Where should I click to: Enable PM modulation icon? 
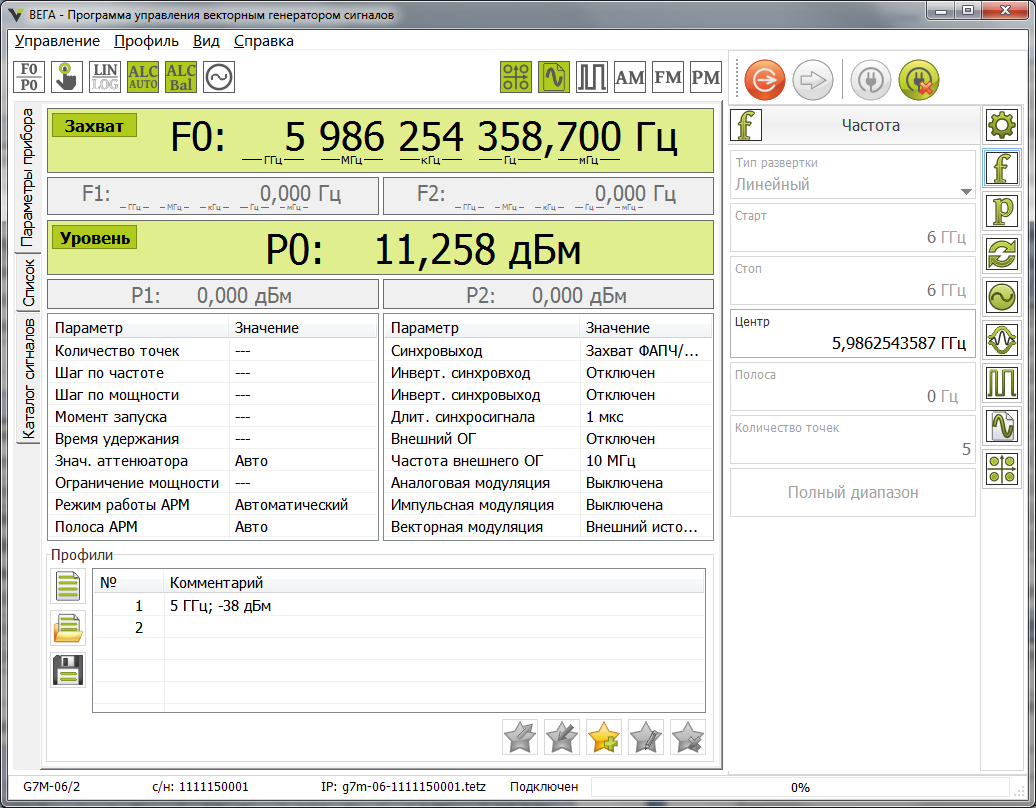pos(706,77)
